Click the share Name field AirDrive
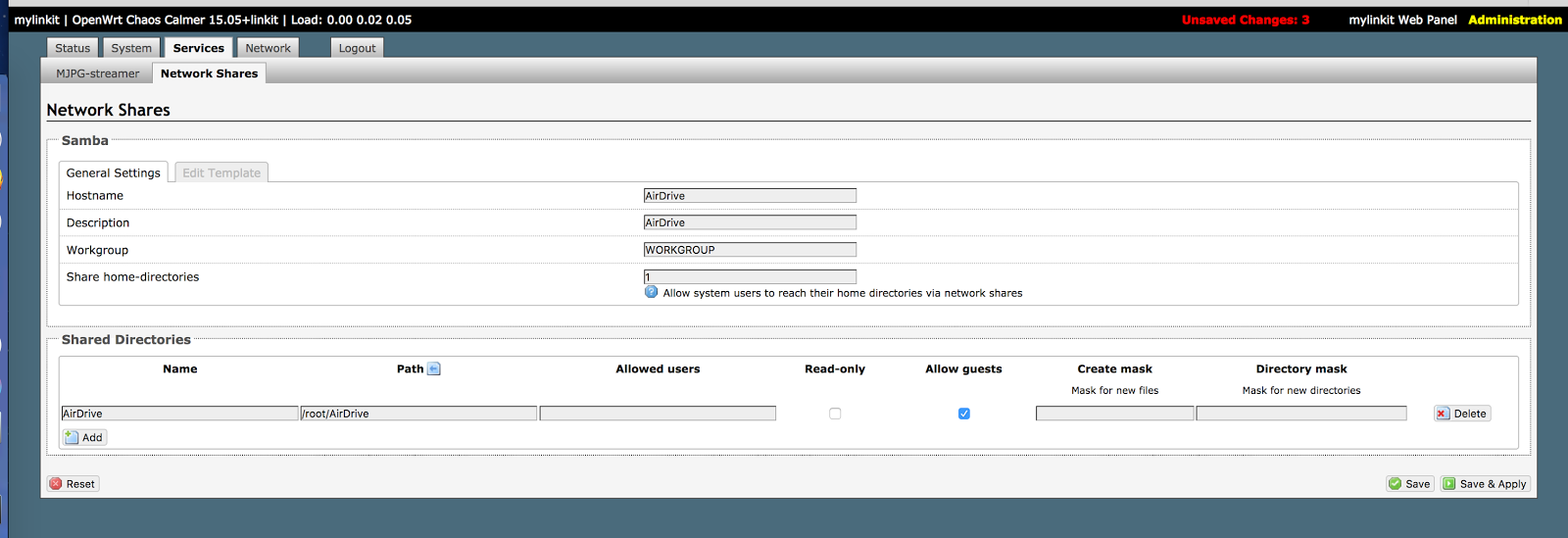 coord(179,414)
